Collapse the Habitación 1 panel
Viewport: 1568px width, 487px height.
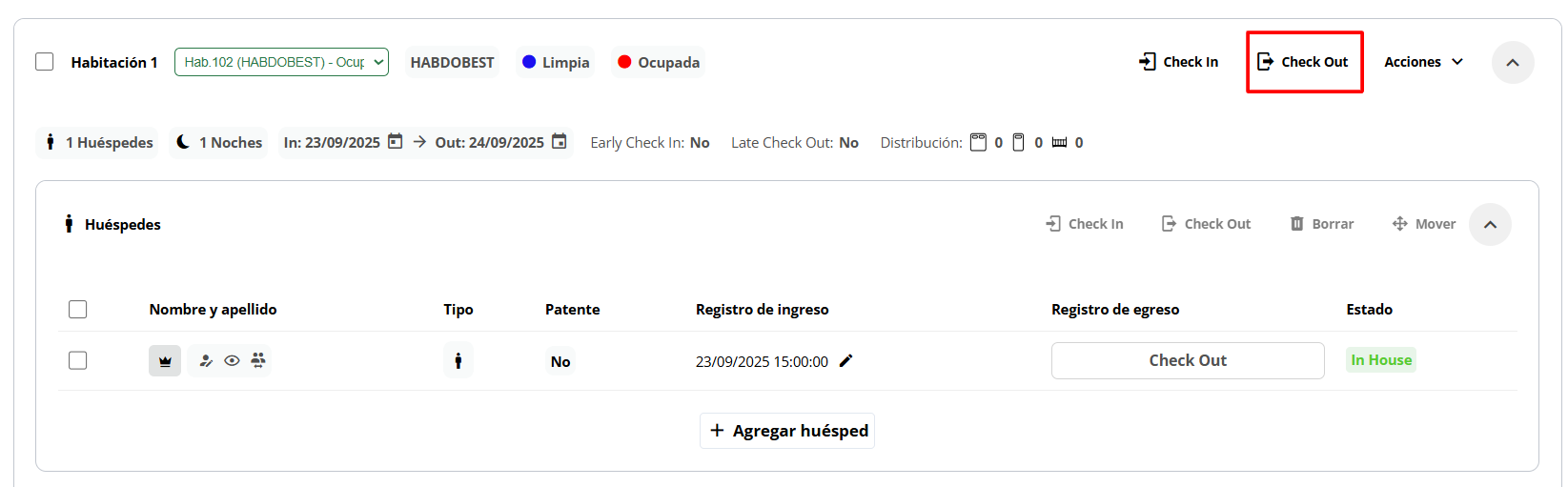point(1513,62)
